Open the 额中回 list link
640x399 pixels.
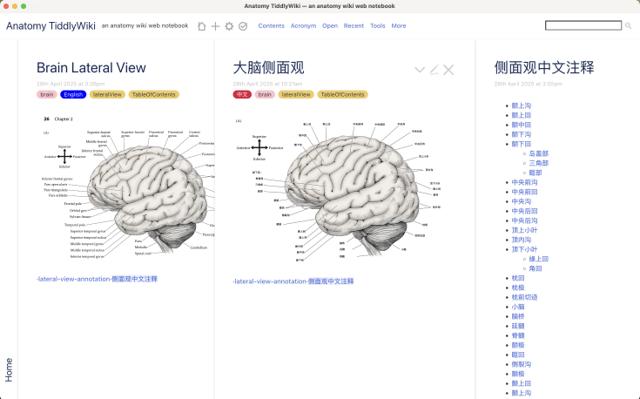click(x=521, y=125)
